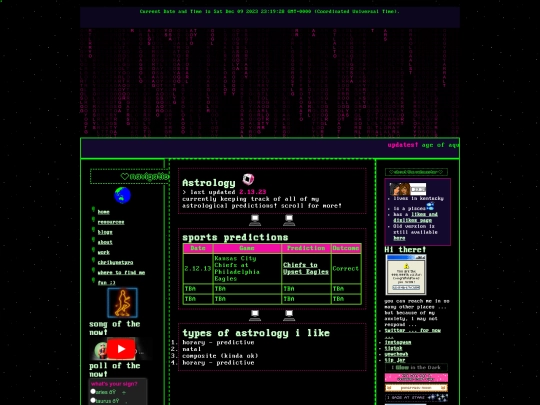Select the taurus radio option in poll
The height and width of the screenshot is (405, 540).
point(93,401)
